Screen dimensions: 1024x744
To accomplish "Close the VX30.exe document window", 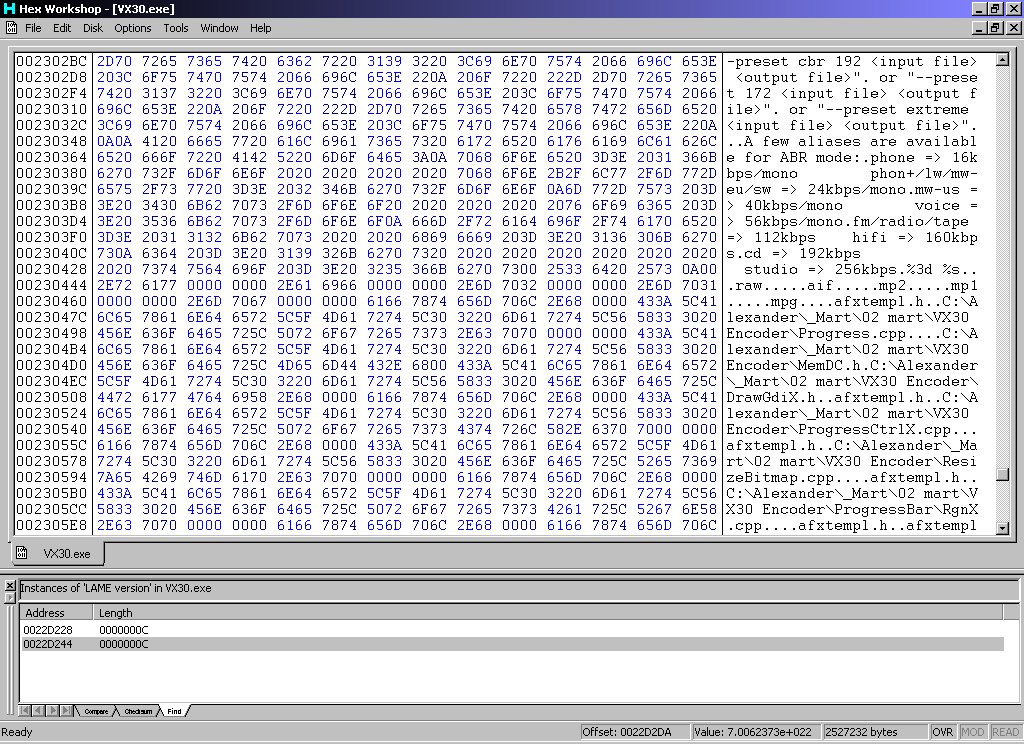I will [x=1014, y=28].
